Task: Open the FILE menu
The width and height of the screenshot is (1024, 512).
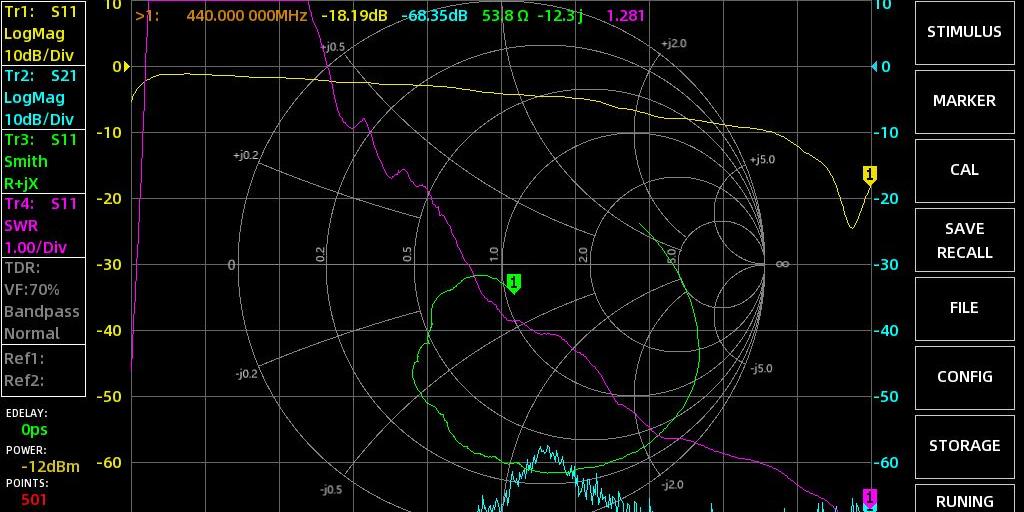Action: pos(964,308)
